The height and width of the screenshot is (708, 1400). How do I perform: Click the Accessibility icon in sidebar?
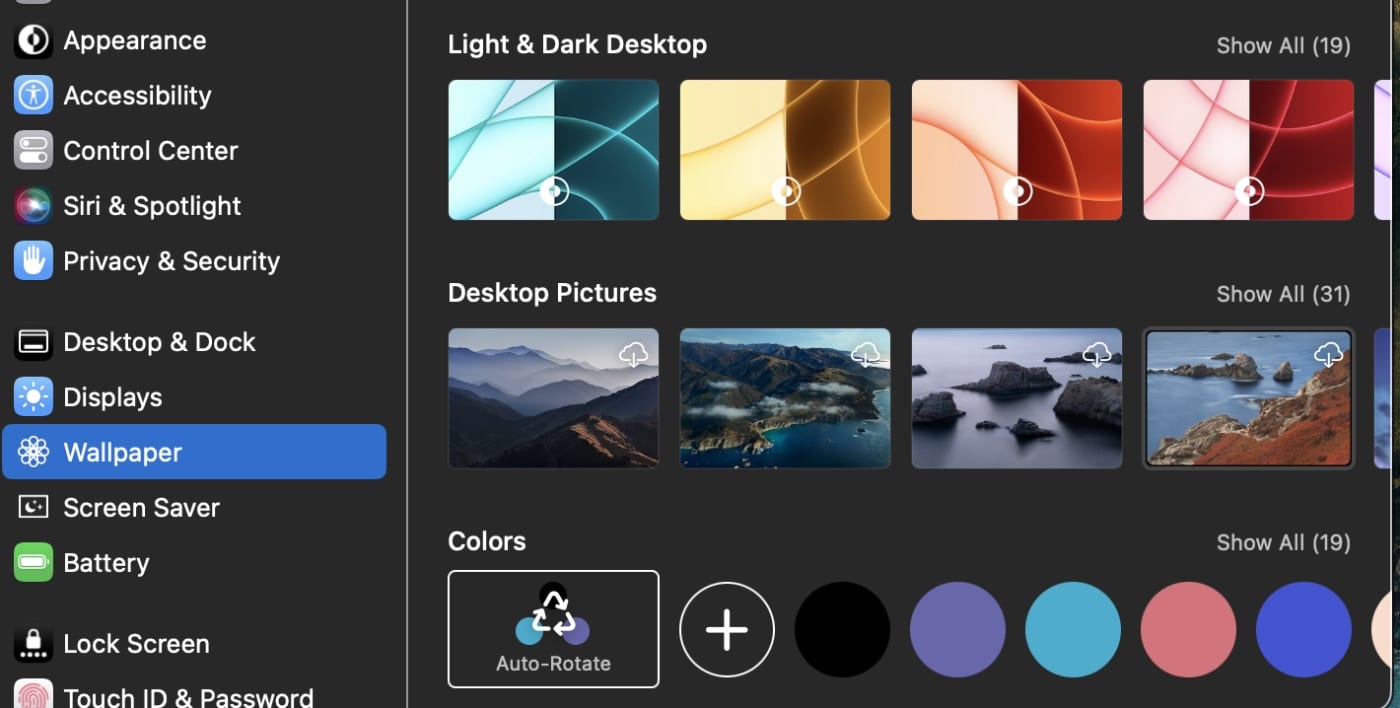click(x=33, y=96)
